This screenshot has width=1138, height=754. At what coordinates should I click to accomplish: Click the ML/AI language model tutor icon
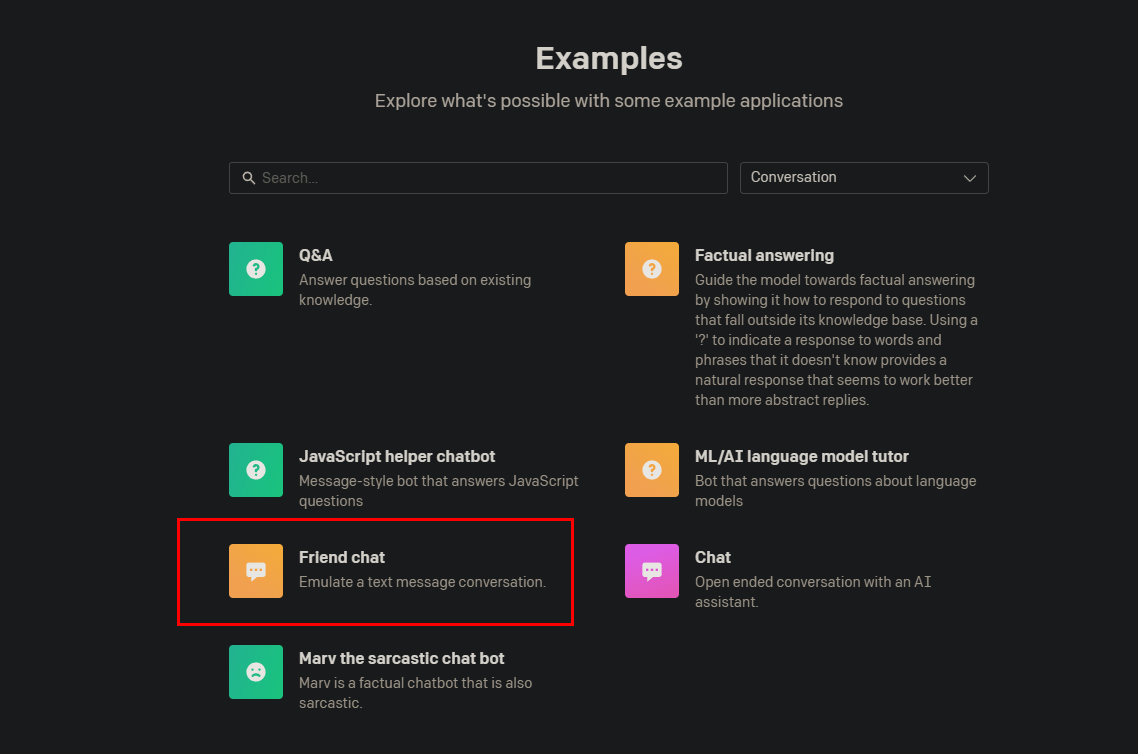(651, 469)
